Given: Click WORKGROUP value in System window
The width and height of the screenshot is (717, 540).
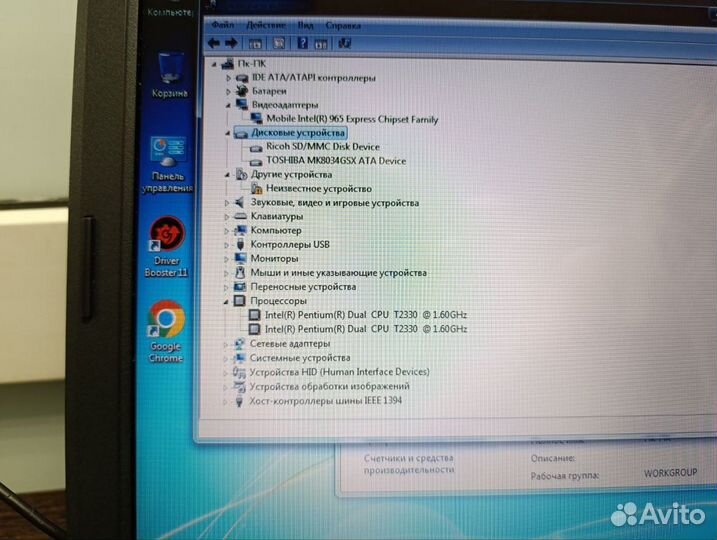Looking at the screenshot, I should tap(670, 473).
